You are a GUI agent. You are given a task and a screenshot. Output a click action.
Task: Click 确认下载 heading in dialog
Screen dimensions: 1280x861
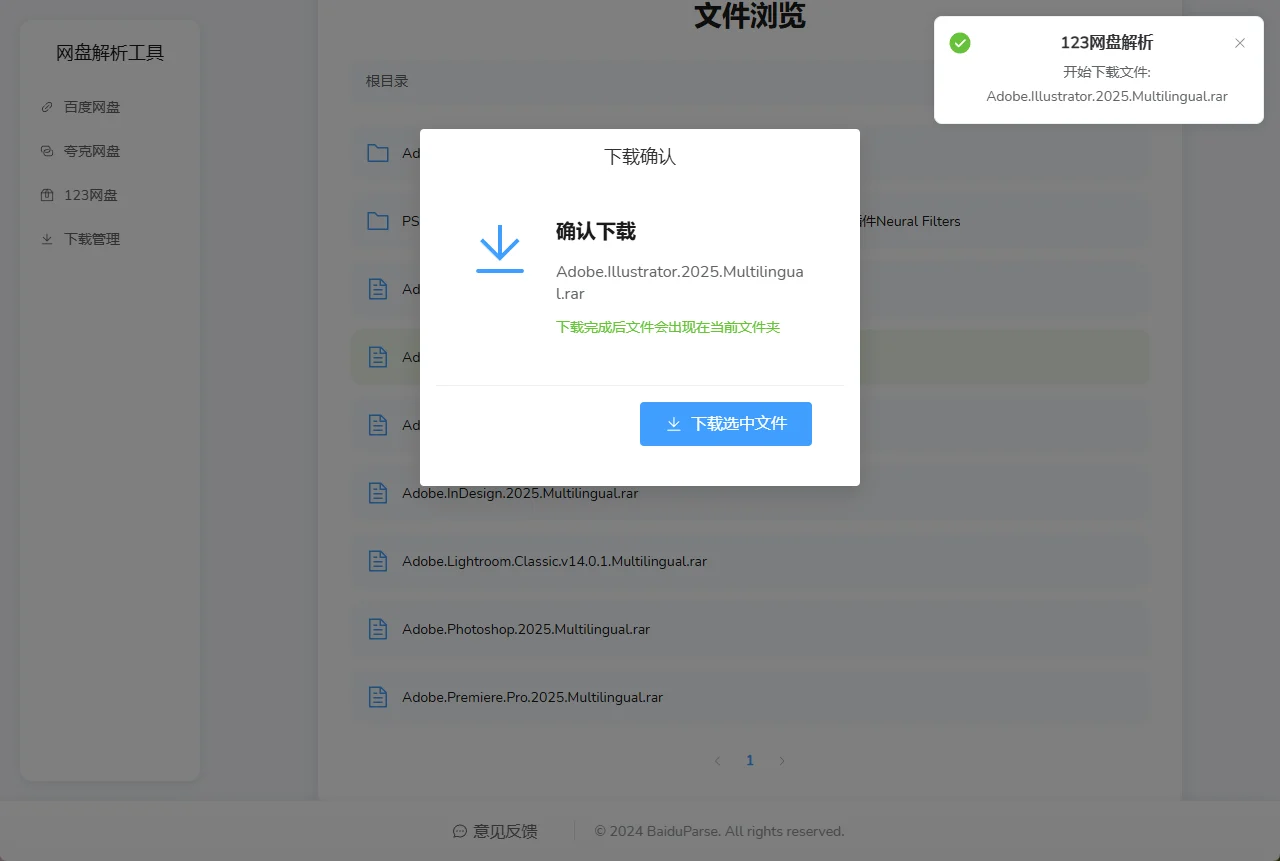pyautogui.click(x=596, y=232)
